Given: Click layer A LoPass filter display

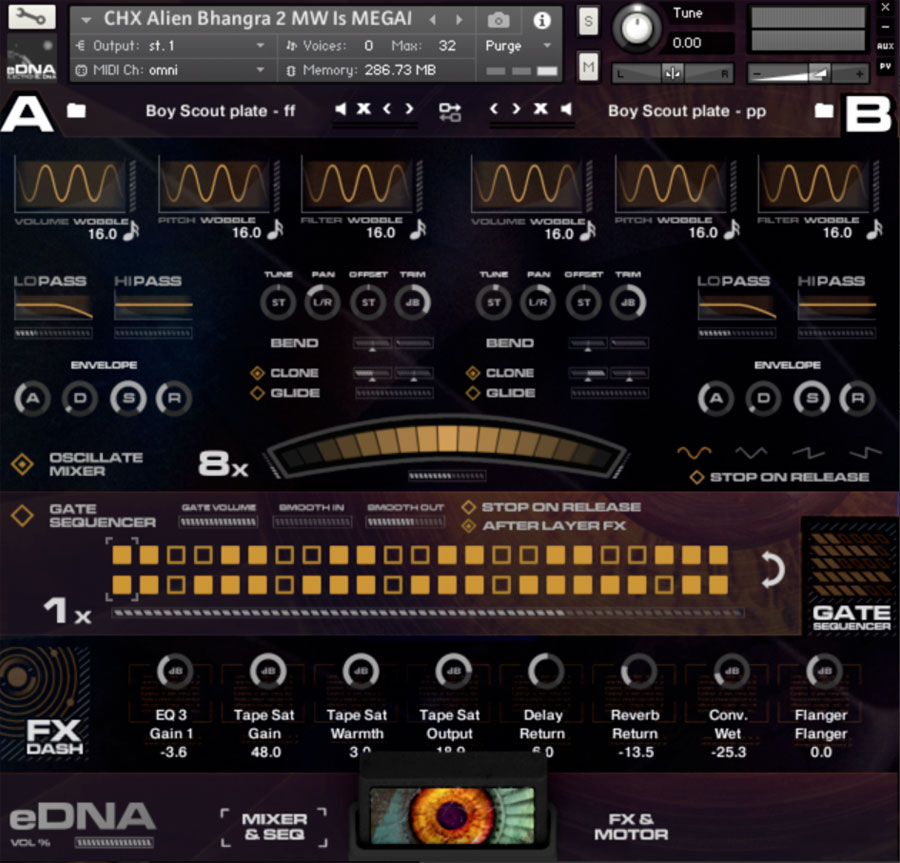Looking at the screenshot, I should pyautogui.click(x=53, y=305).
